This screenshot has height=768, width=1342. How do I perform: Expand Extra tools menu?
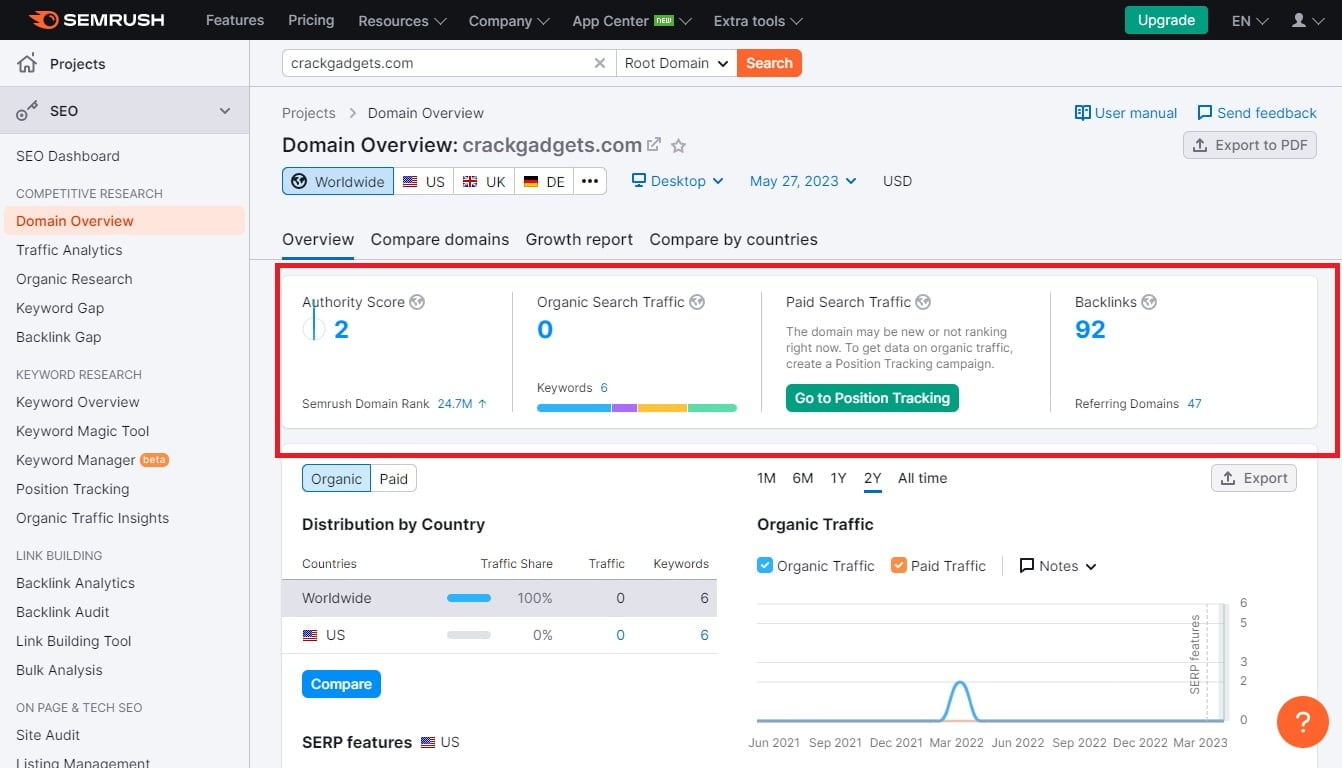coord(758,20)
